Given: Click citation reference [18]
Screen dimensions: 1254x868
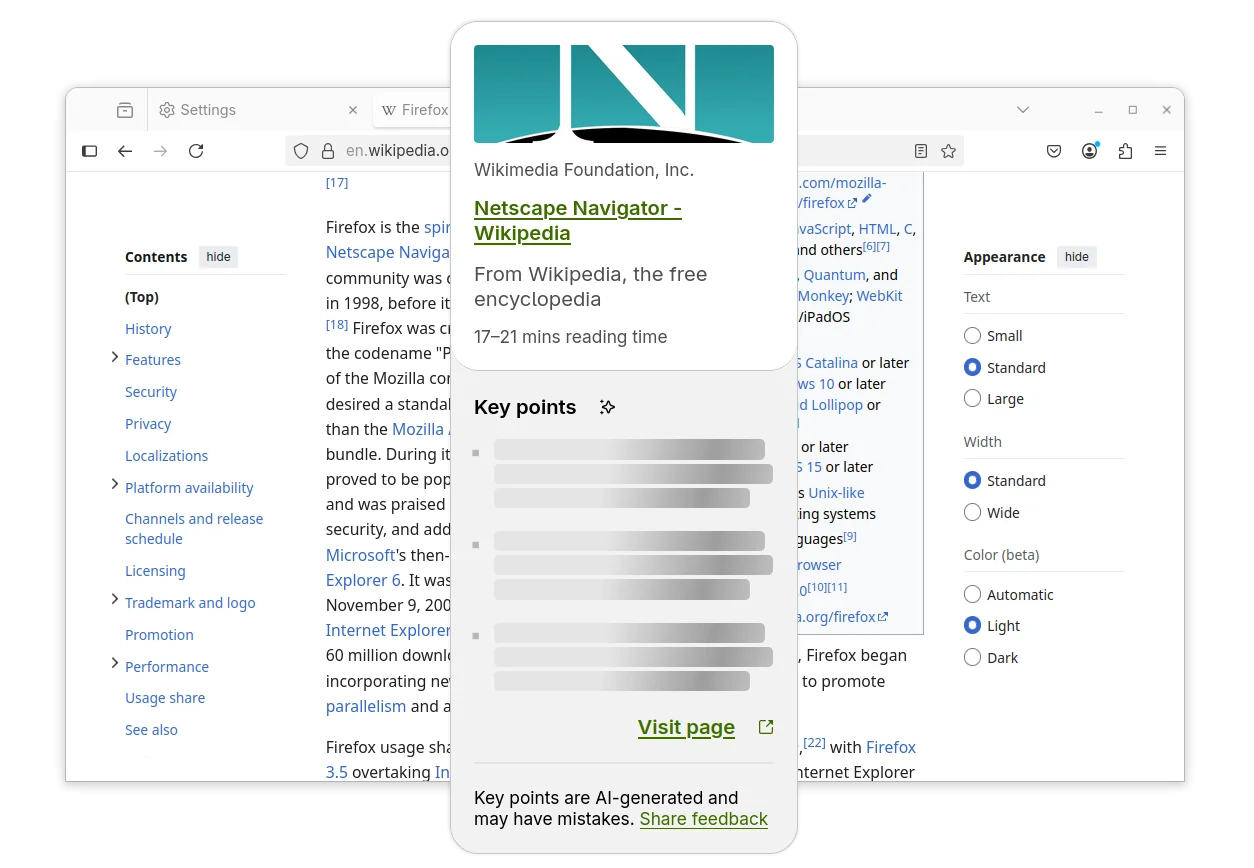Looking at the screenshot, I should (337, 325).
